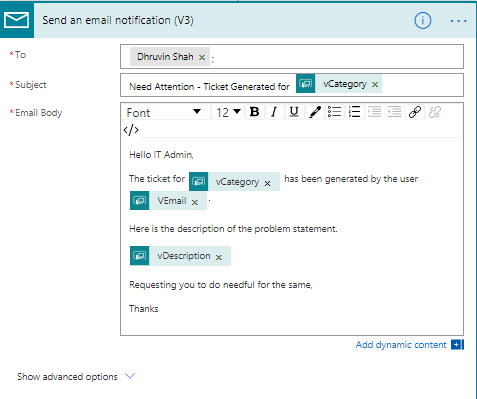Open the info icon in header
477x399 pixels.
[422, 21]
